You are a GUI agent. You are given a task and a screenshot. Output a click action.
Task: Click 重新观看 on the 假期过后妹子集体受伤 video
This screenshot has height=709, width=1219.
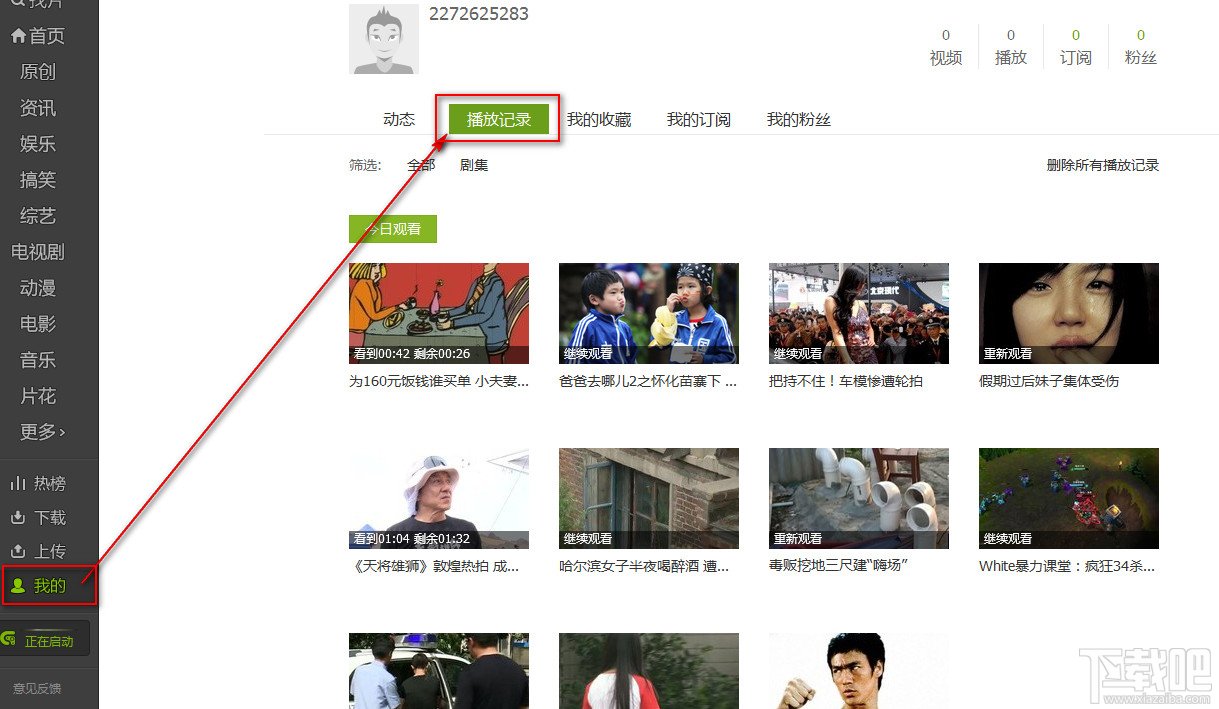(1007, 355)
